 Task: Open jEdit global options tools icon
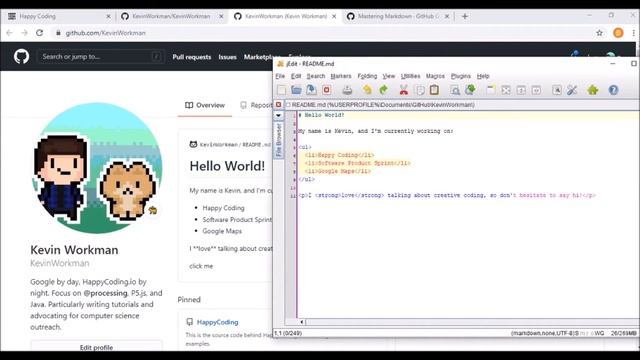click(x=572, y=90)
